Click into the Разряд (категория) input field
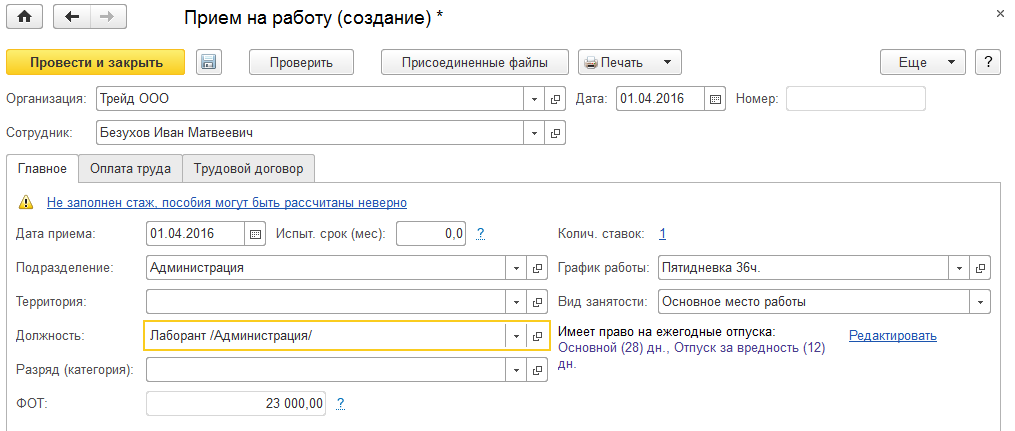 click(x=325, y=370)
